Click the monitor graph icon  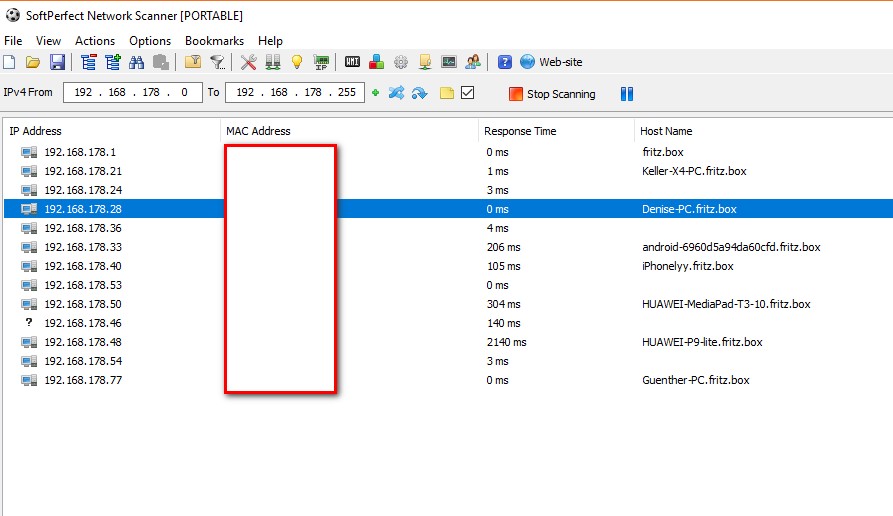[449, 62]
